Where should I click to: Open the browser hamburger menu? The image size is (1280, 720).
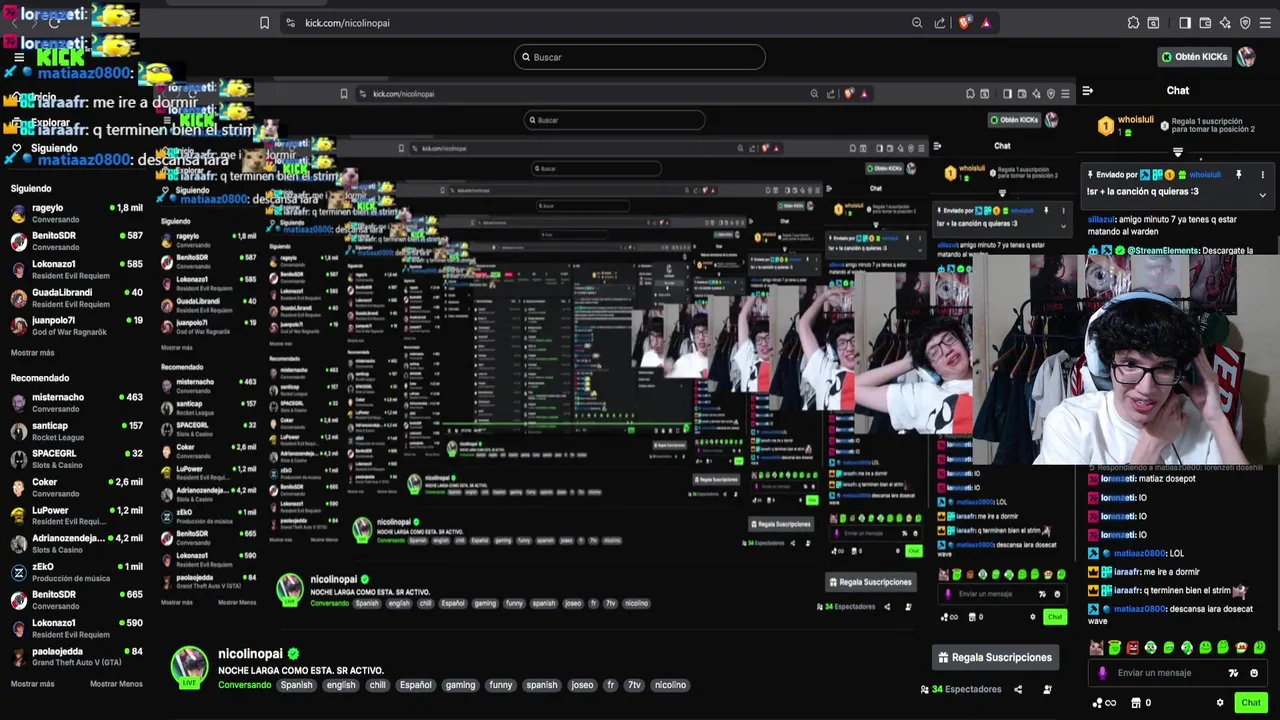point(1265,23)
